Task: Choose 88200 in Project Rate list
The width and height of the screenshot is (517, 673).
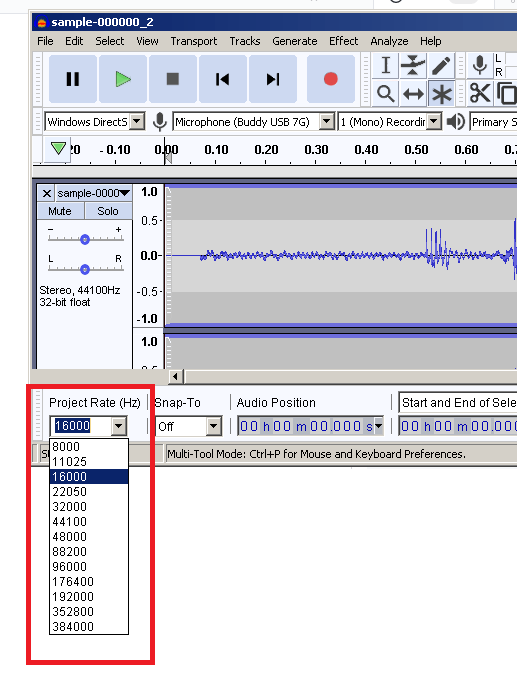Action: (89, 552)
